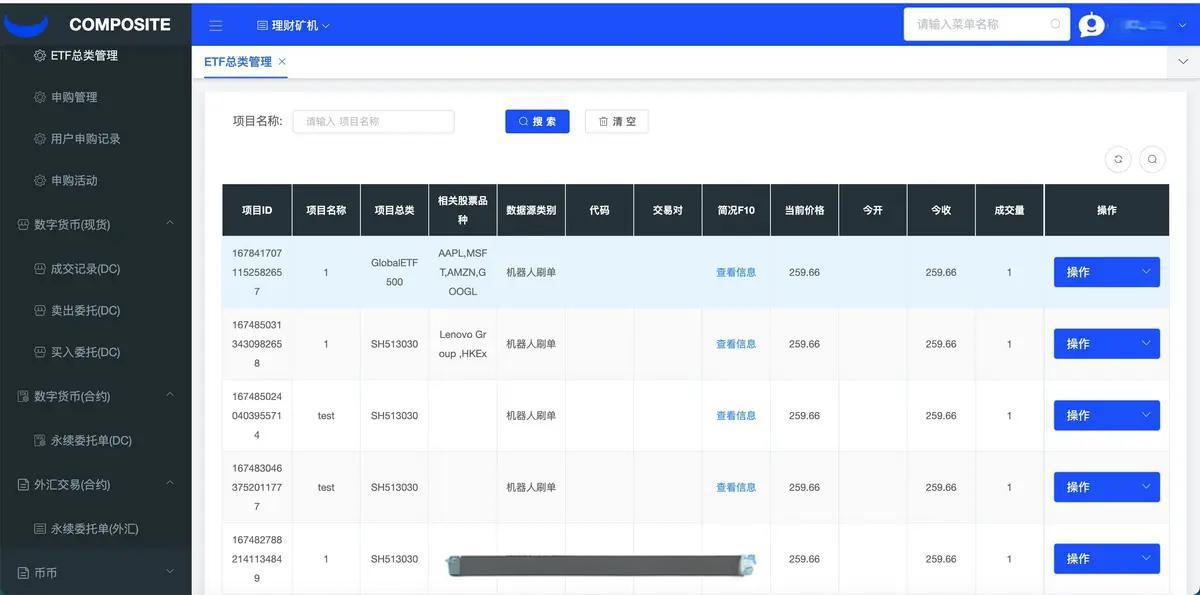The height and width of the screenshot is (595, 1200).
Task: Click the 项目ID column header
Action: [257, 210]
